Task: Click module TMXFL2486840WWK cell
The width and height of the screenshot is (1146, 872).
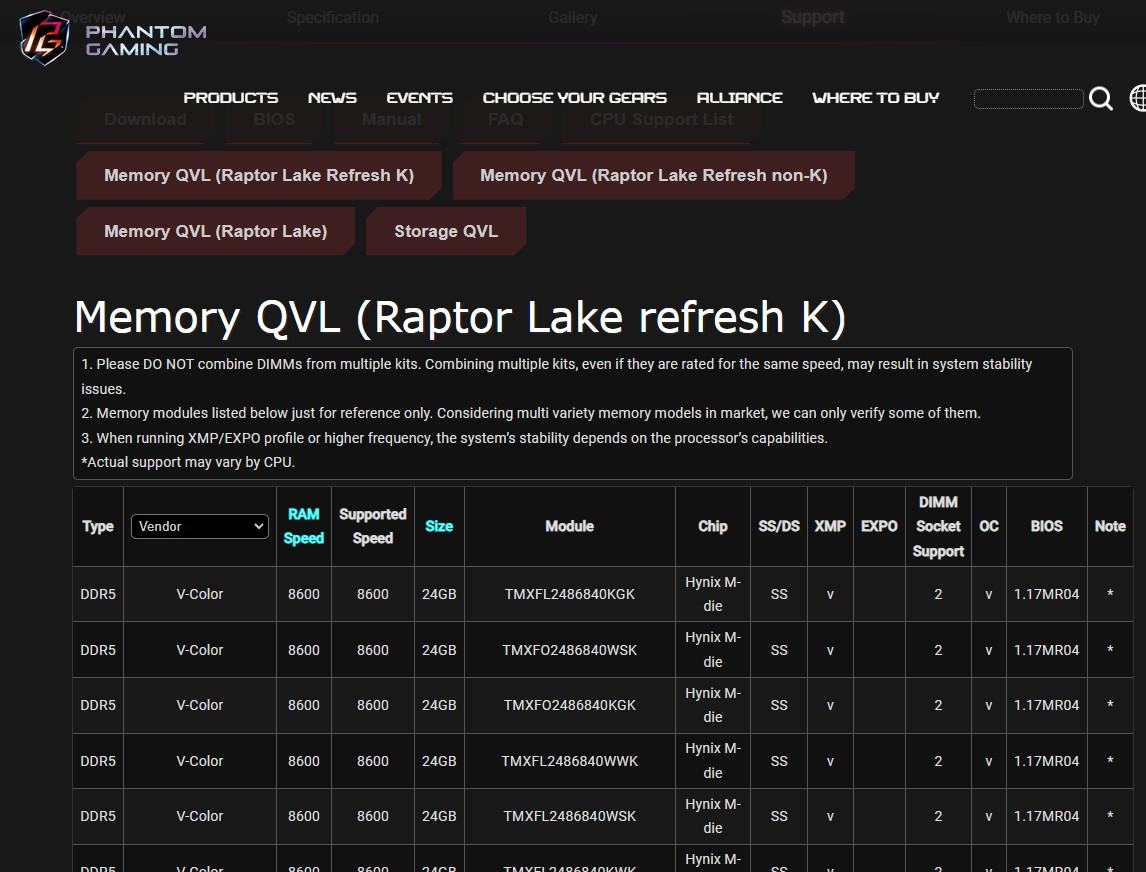Action: coord(569,761)
